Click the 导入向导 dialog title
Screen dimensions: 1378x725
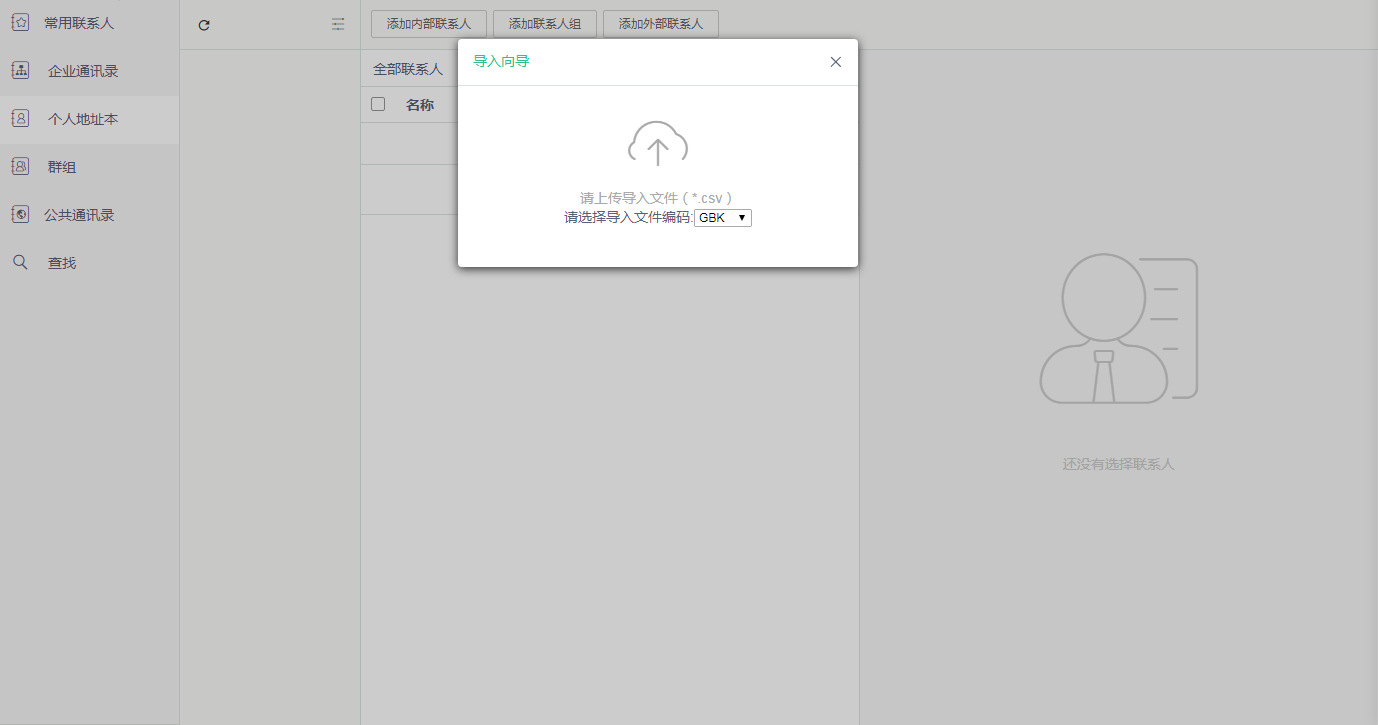tap(501, 62)
